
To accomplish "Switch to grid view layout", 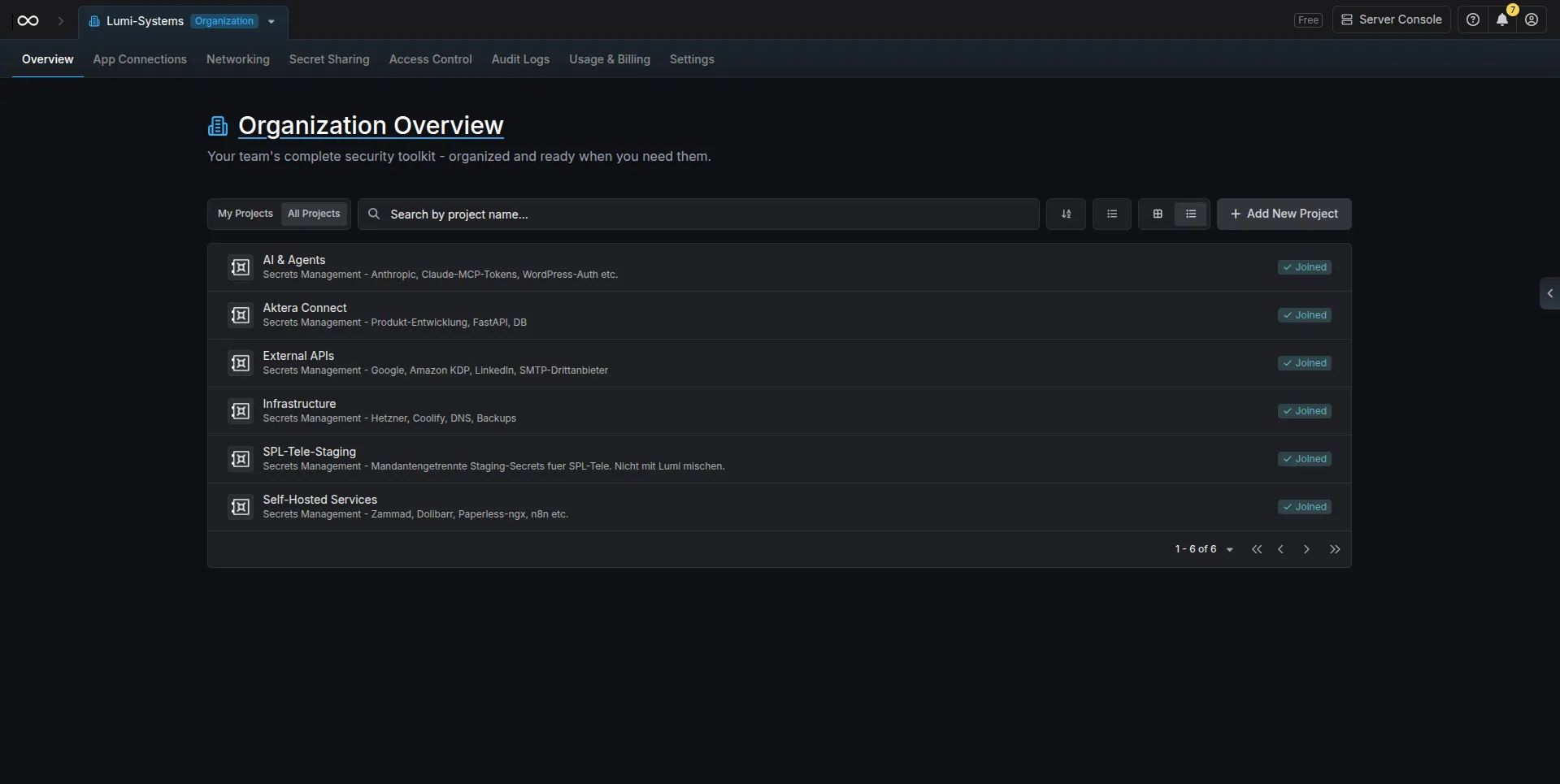I will (1158, 214).
